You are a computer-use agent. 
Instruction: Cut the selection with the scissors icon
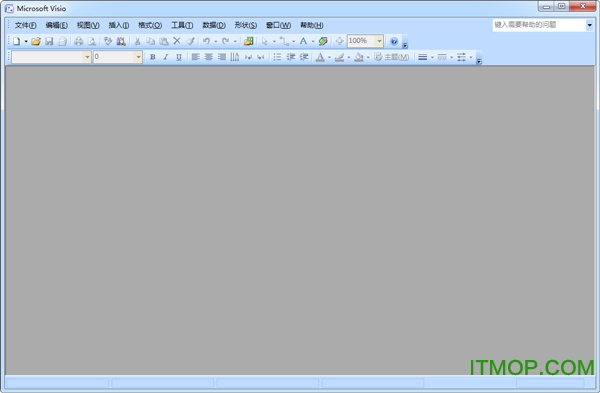tap(137, 41)
